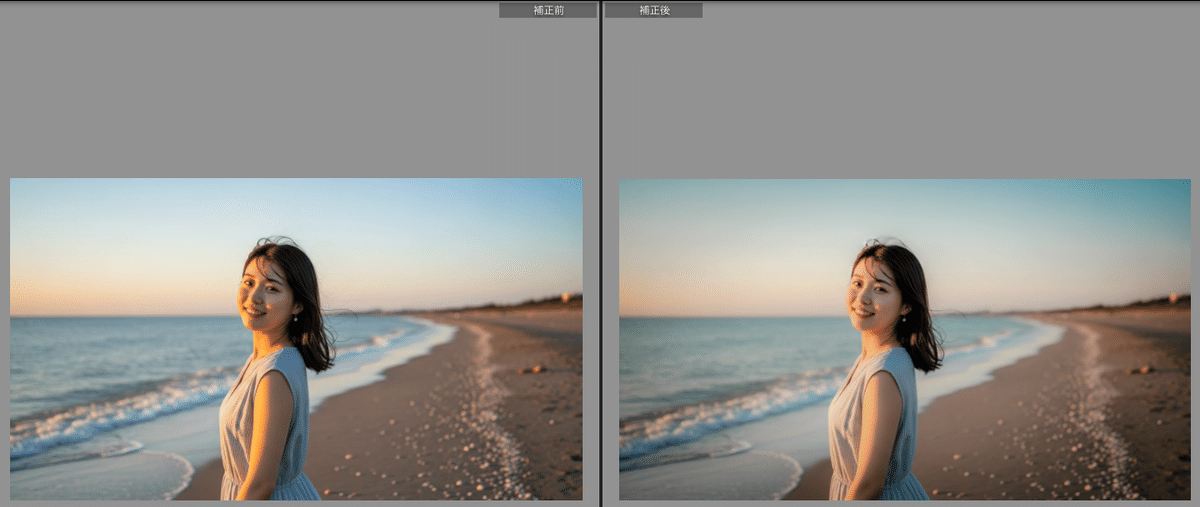Click the divider between before and after panes
This screenshot has height=507, width=1200.
tap(600, 250)
